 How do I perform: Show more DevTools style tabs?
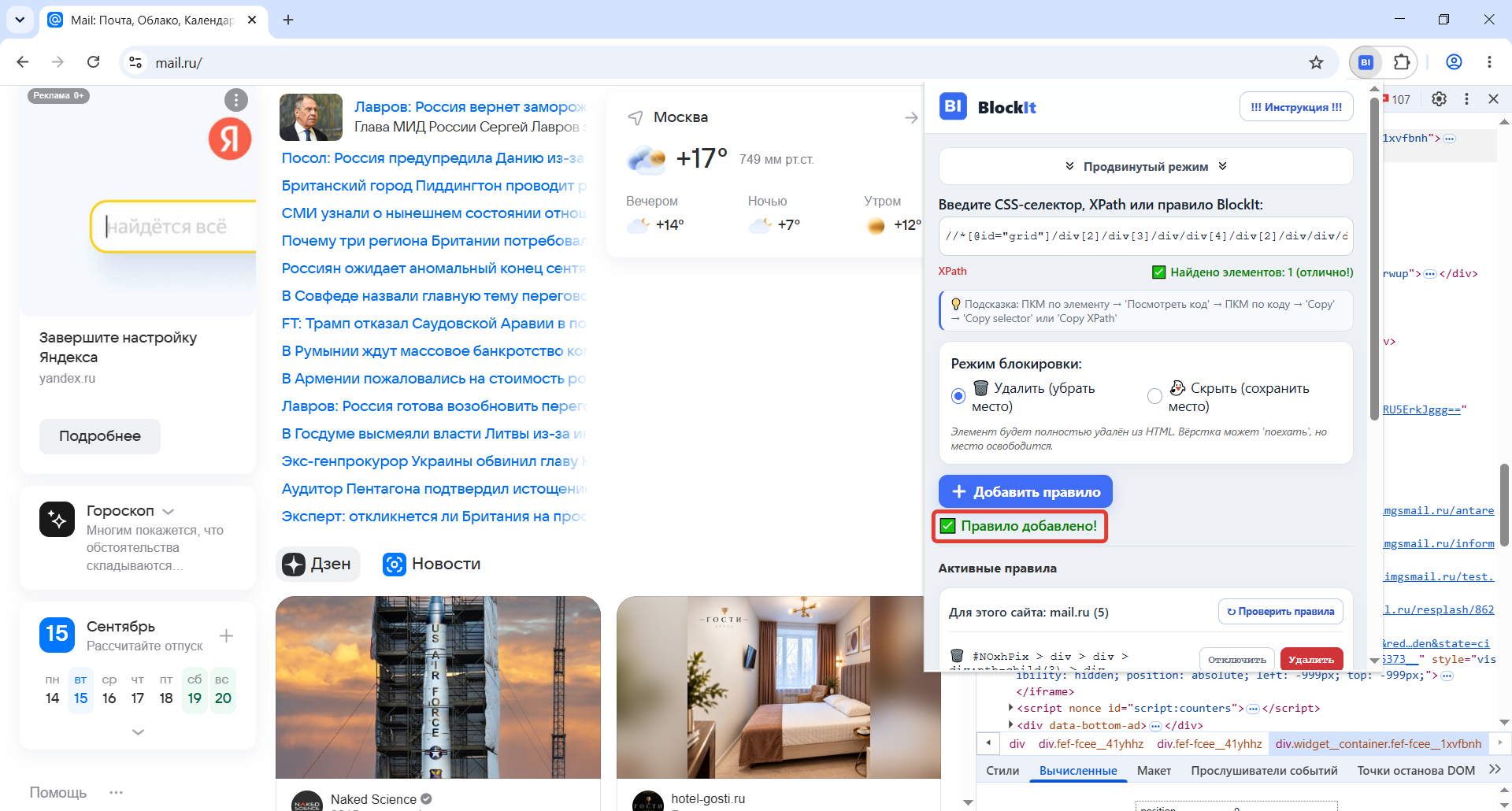[x=1495, y=769]
